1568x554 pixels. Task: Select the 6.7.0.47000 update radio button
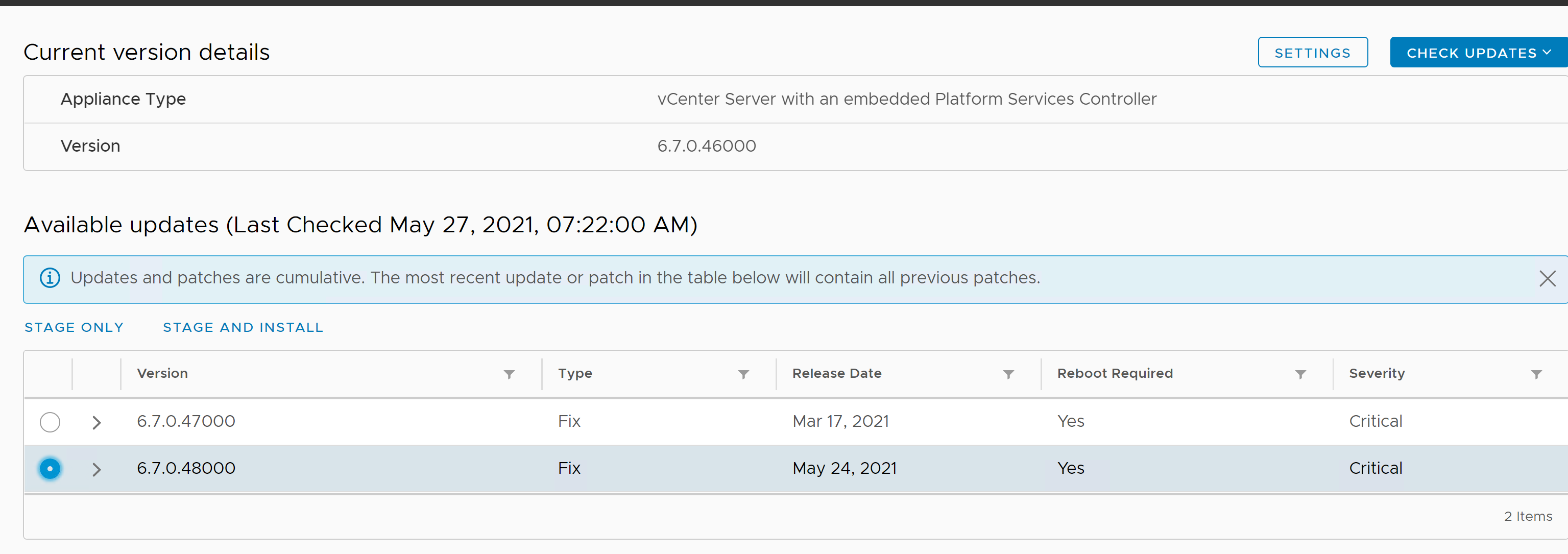(x=50, y=422)
